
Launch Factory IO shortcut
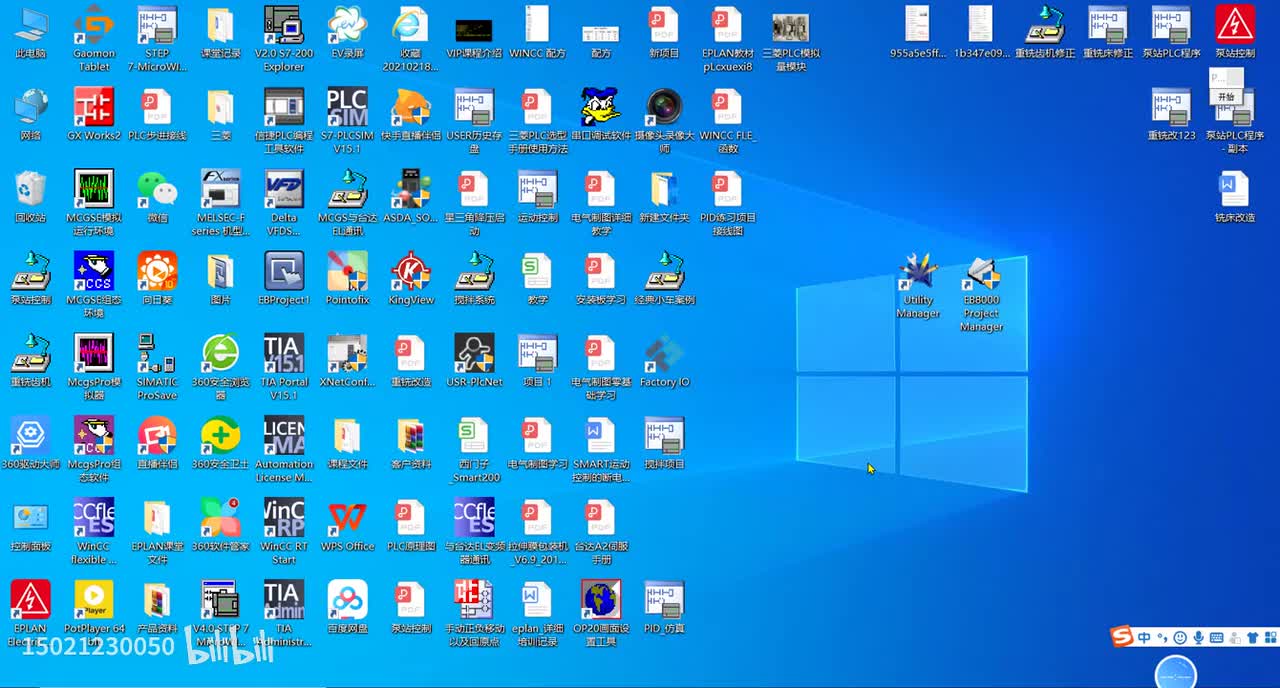click(x=665, y=360)
